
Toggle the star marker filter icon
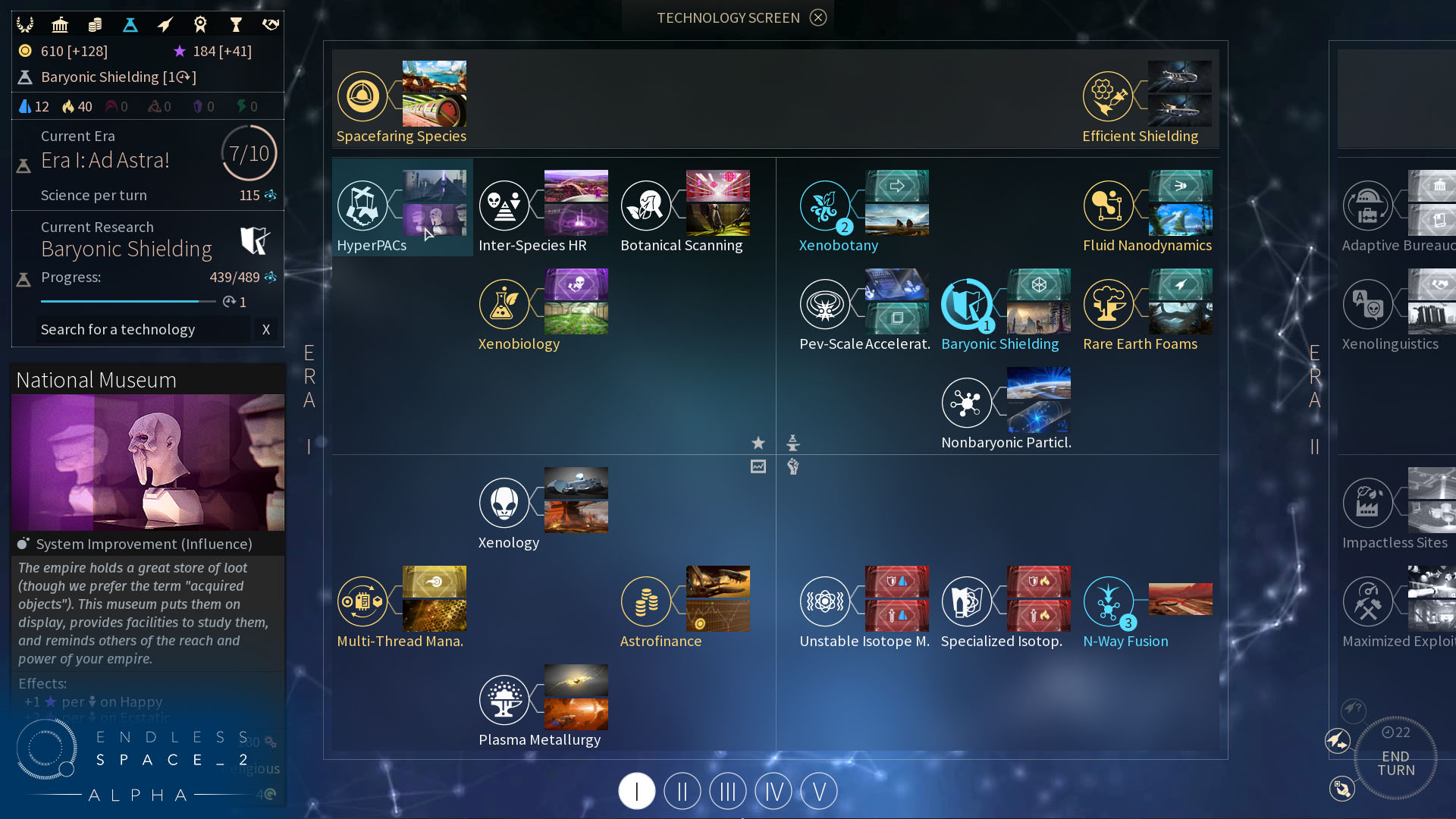click(x=758, y=443)
